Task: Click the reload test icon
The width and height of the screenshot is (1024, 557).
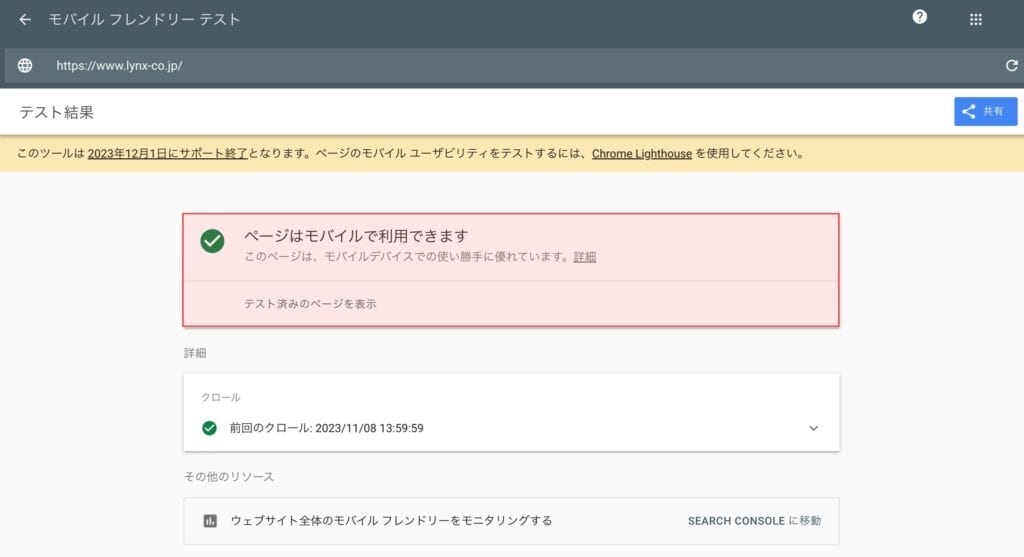Action: coord(1012,65)
